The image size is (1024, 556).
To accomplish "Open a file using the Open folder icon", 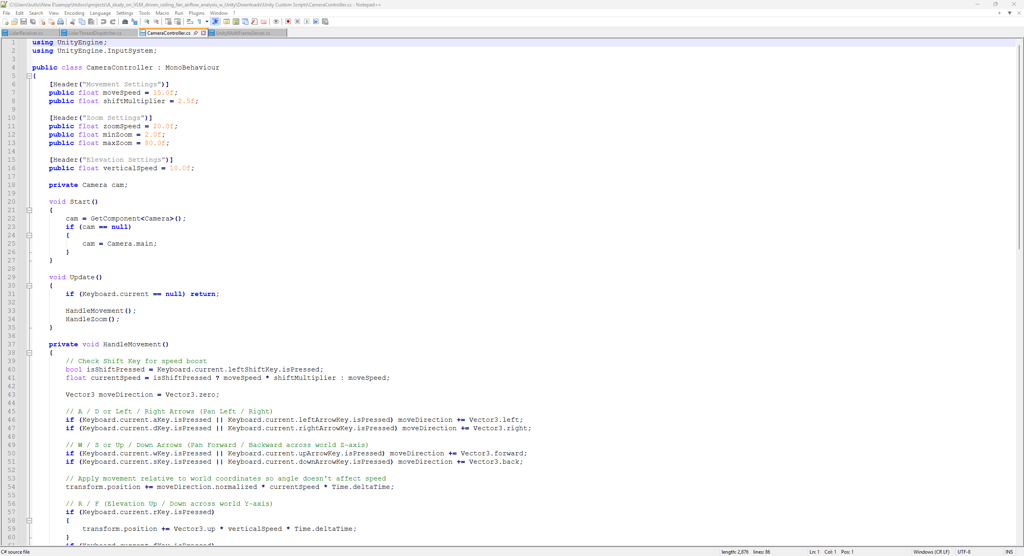I will point(14,22).
